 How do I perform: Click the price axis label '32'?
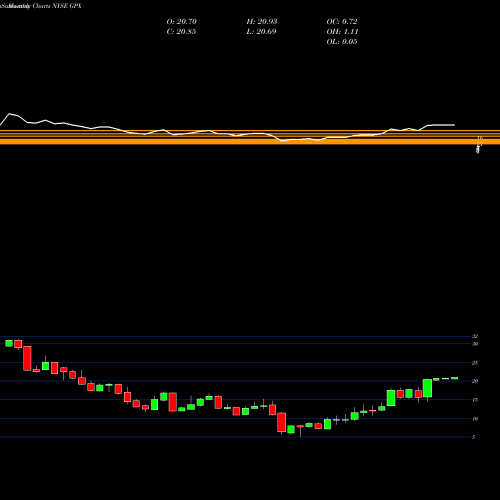pos(475,336)
